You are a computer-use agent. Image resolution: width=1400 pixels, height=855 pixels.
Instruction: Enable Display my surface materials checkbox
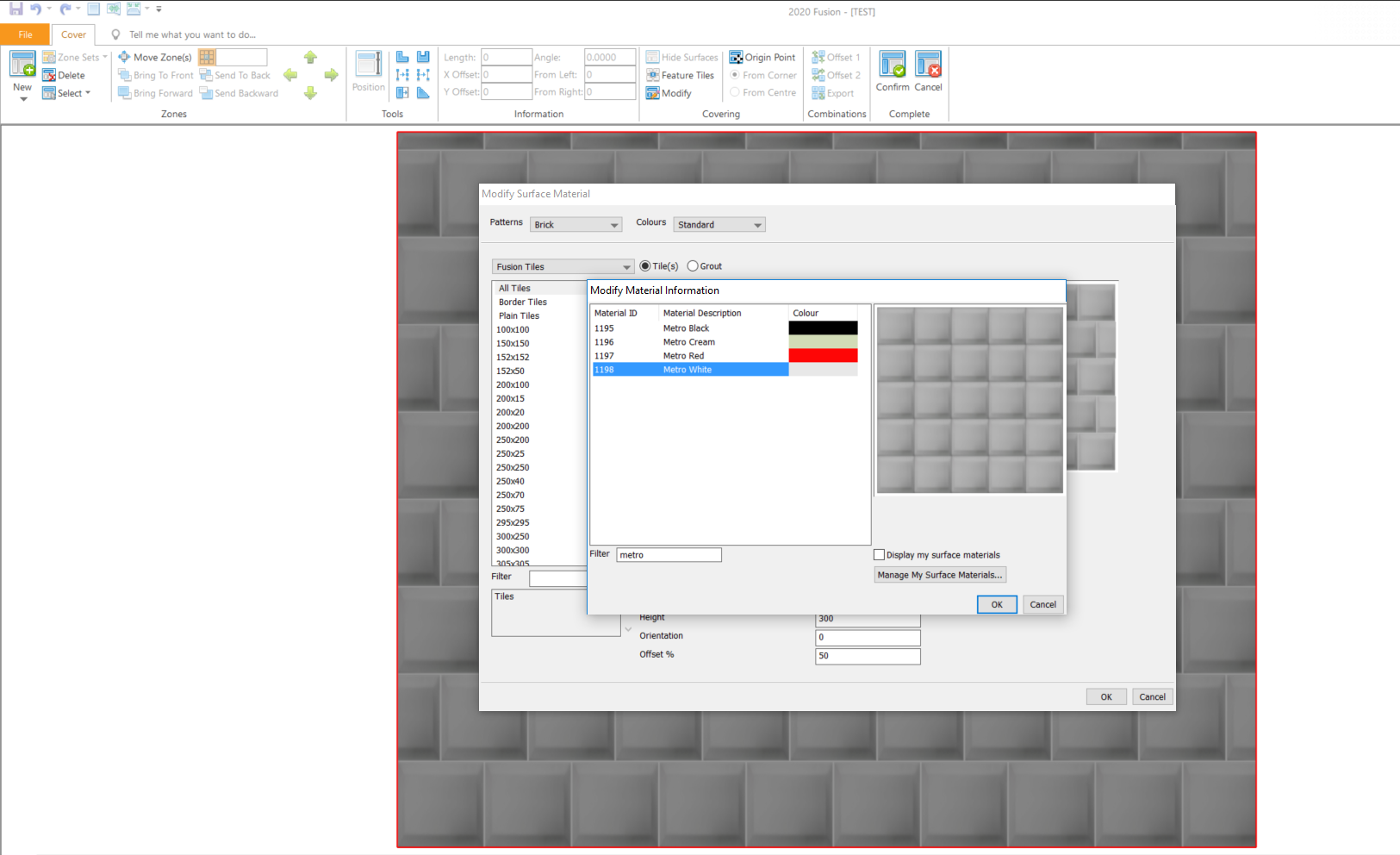point(880,555)
